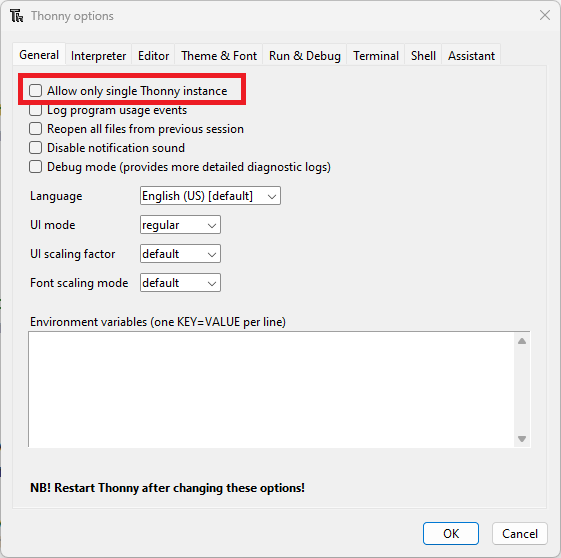Click the Thonny logo icon in title bar
Screen dimensions: 561x558
click(x=16, y=16)
